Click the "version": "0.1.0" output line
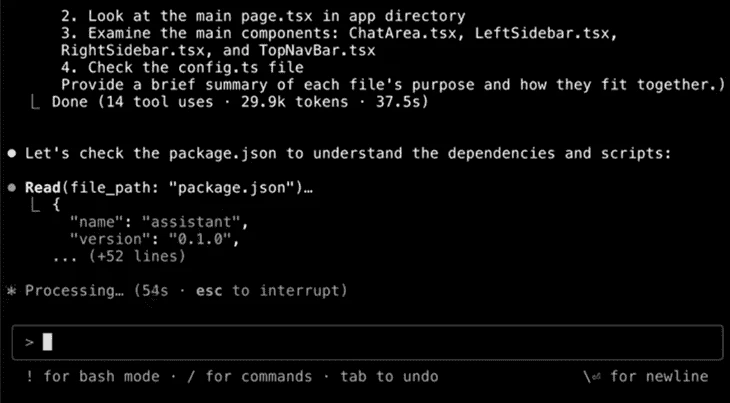The height and width of the screenshot is (403, 730). (158, 239)
